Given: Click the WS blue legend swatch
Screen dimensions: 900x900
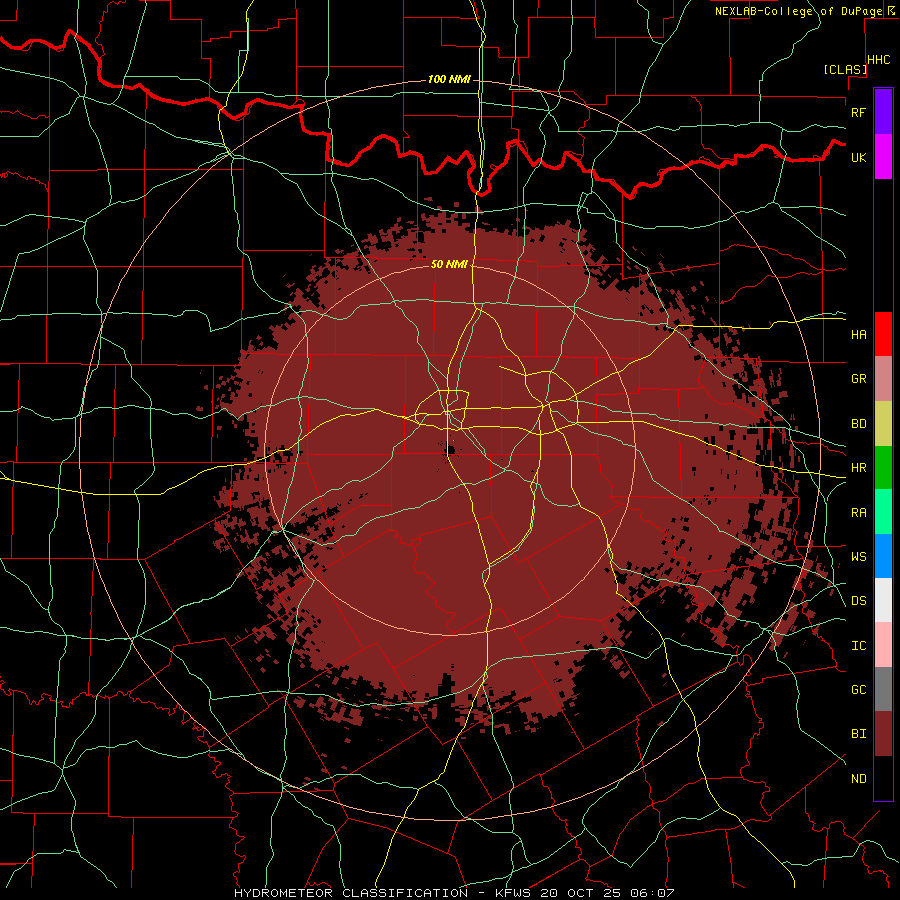Looking at the screenshot, I should click(883, 556).
